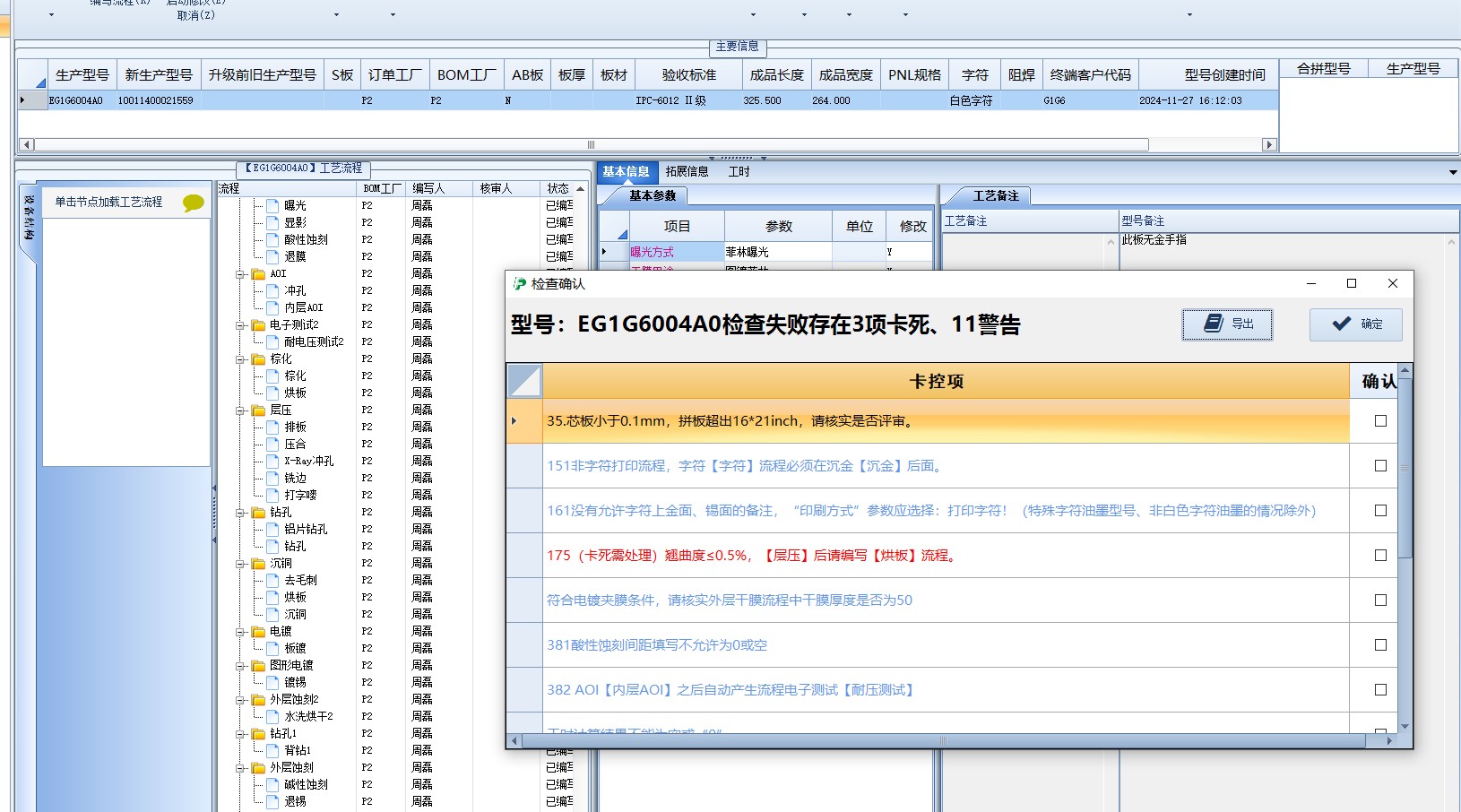Click the yellow speech bubble icon
The image size is (1461, 812).
(193, 203)
